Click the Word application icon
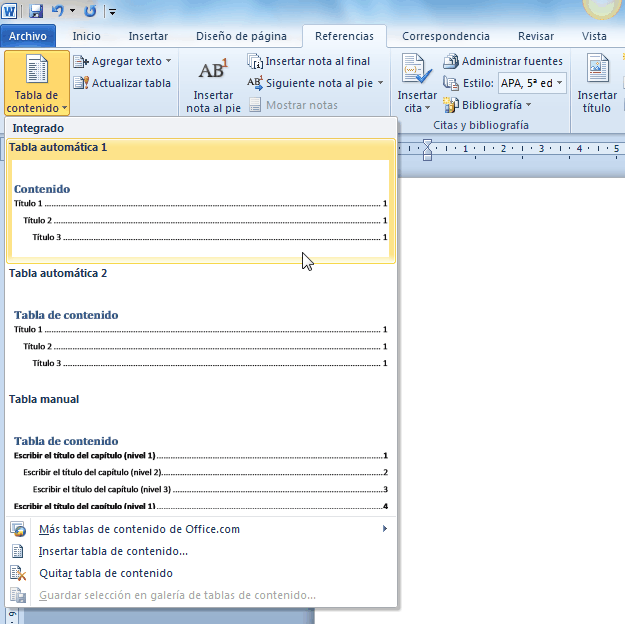Viewport: 625px width, 624px height. coord(9,11)
